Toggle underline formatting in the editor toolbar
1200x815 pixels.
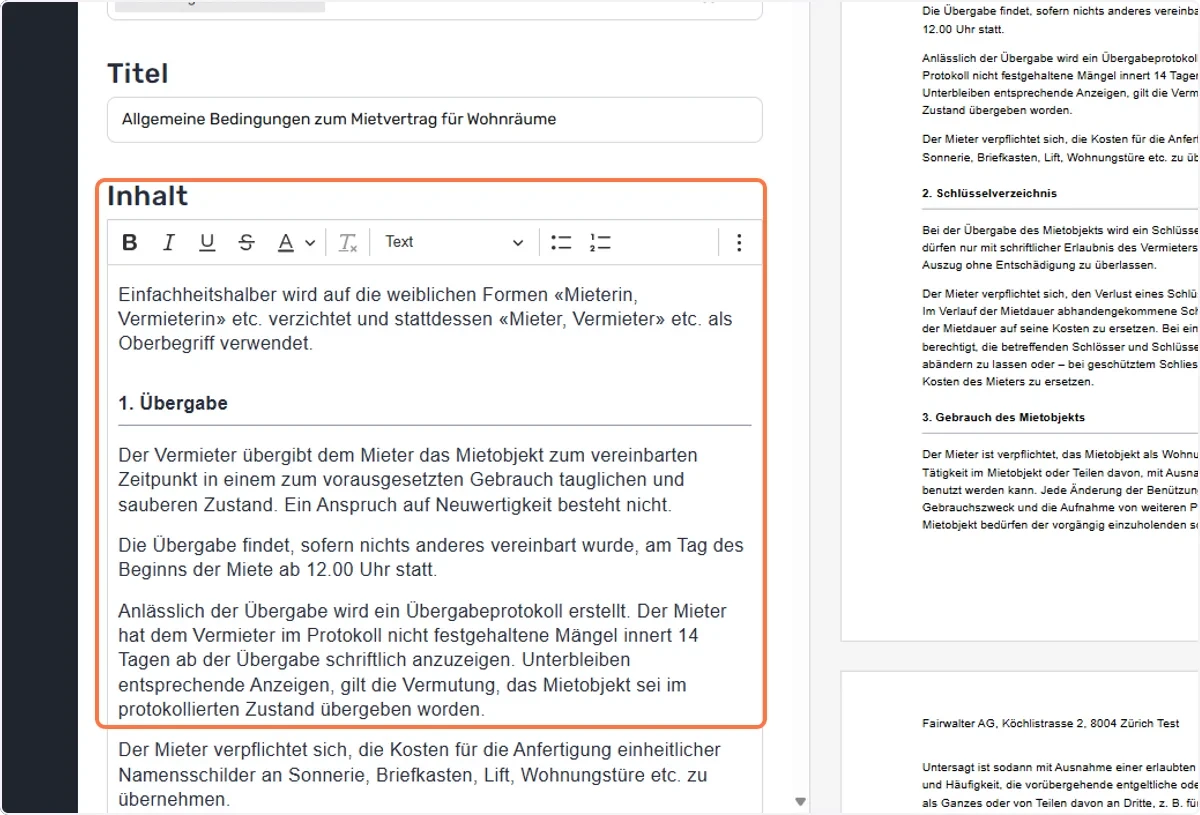pyautogui.click(x=207, y=242)
